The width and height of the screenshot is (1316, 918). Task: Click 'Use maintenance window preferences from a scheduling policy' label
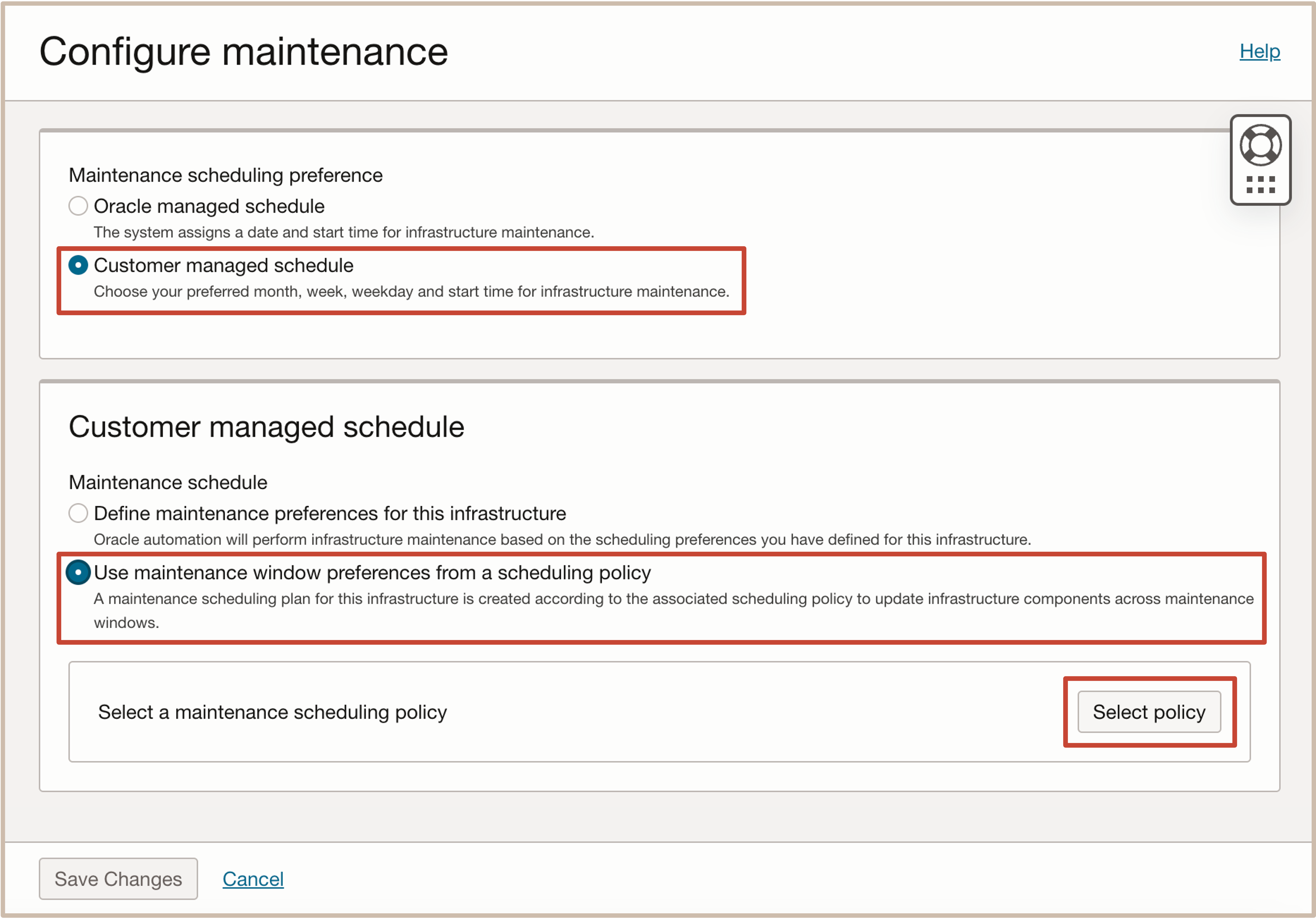coord(372,573)
